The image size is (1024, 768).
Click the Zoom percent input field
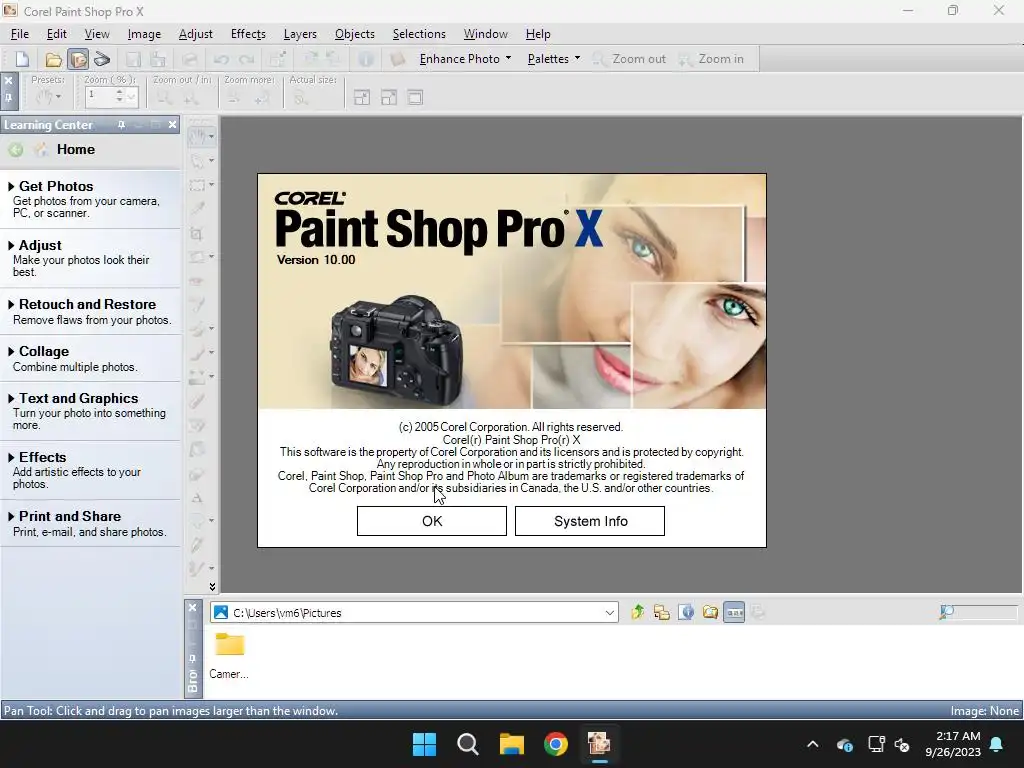99,97
